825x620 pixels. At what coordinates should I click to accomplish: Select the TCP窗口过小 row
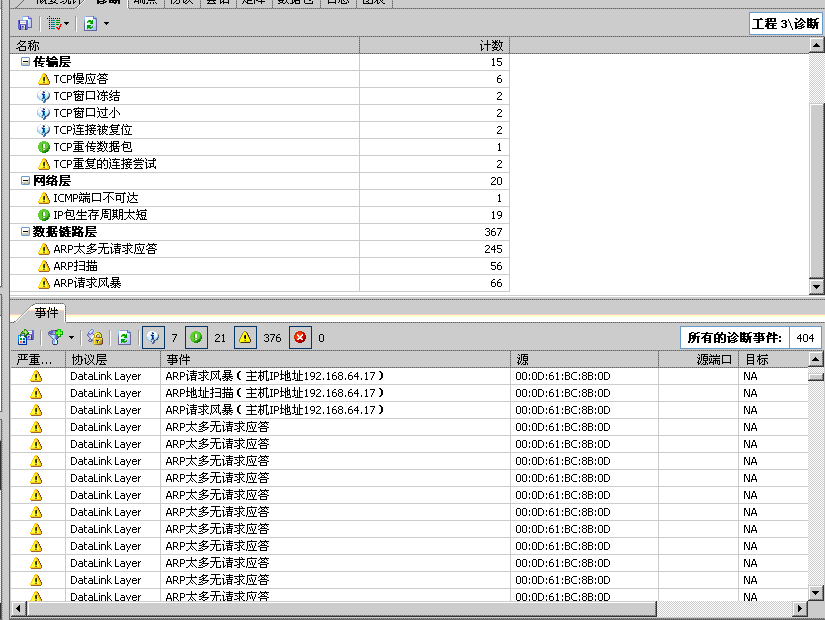(260, 113)
